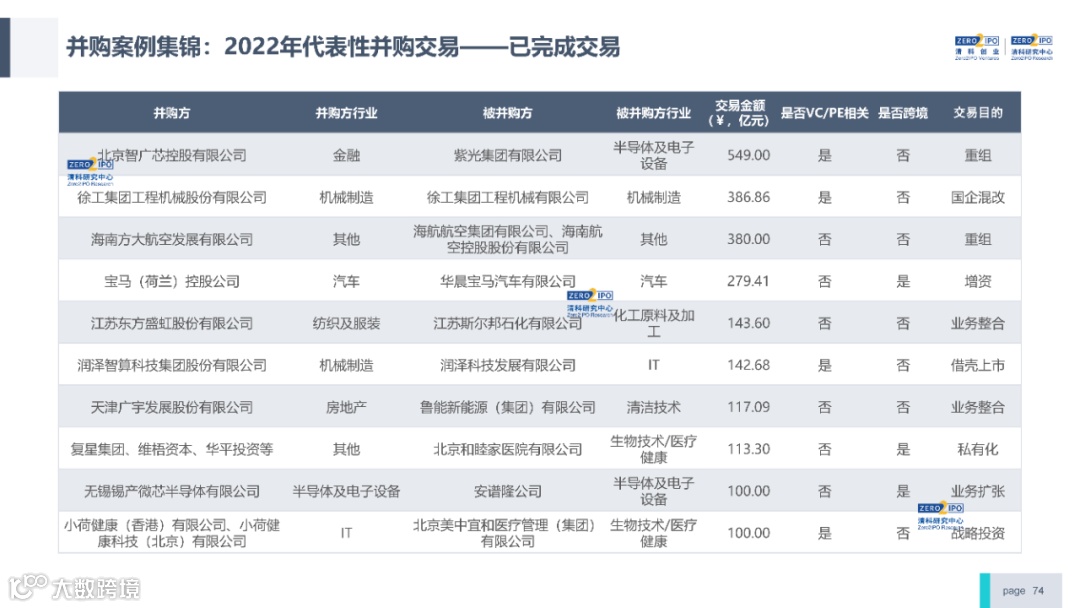Select cell 润泽科技发展有限公司
This screenshot has height=608, width=1080.
pos(508,365)
